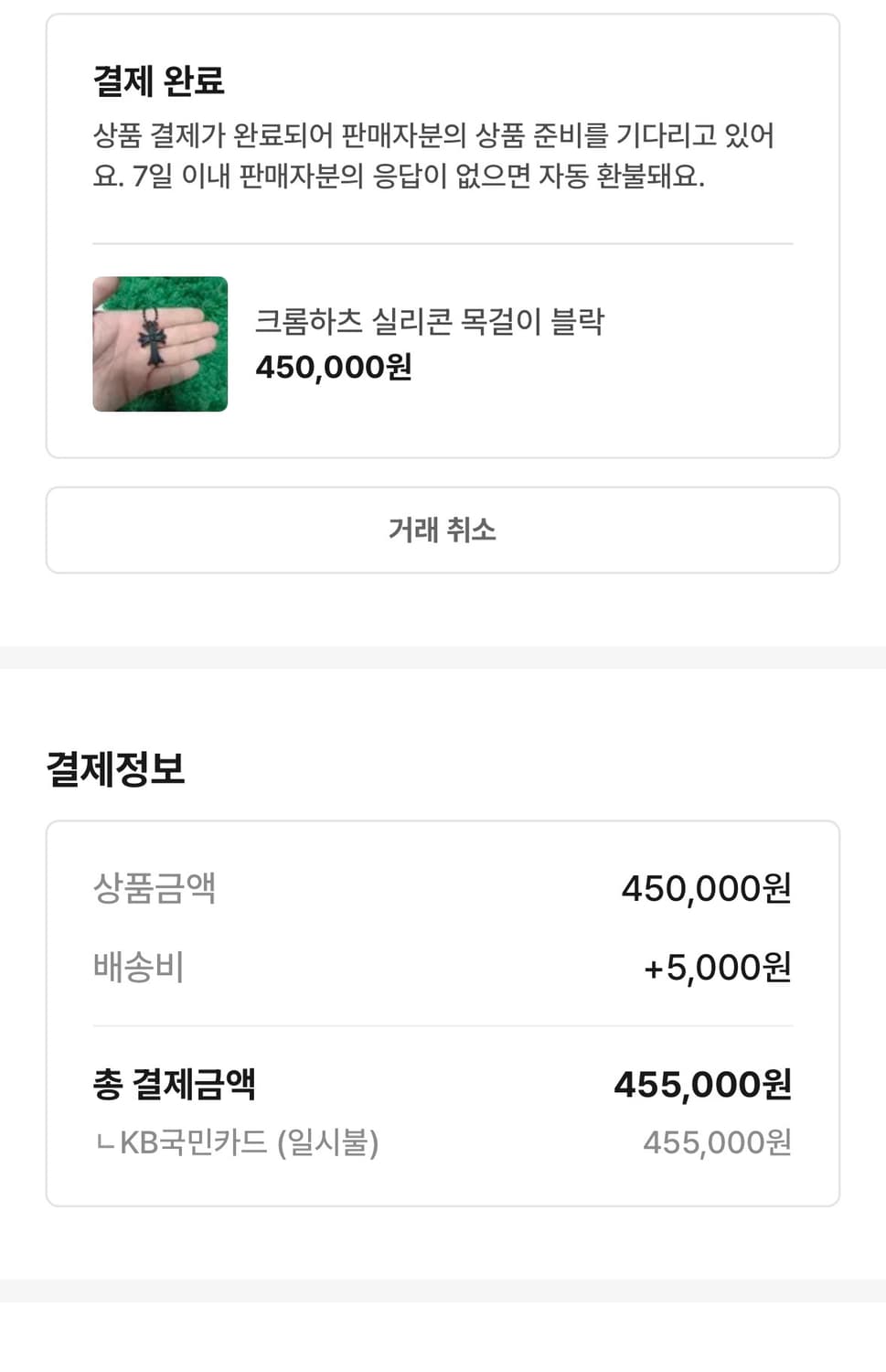This screenshot has width=886, height=1372.
Task: Select the 배송비 label
Action: (139, 967)
